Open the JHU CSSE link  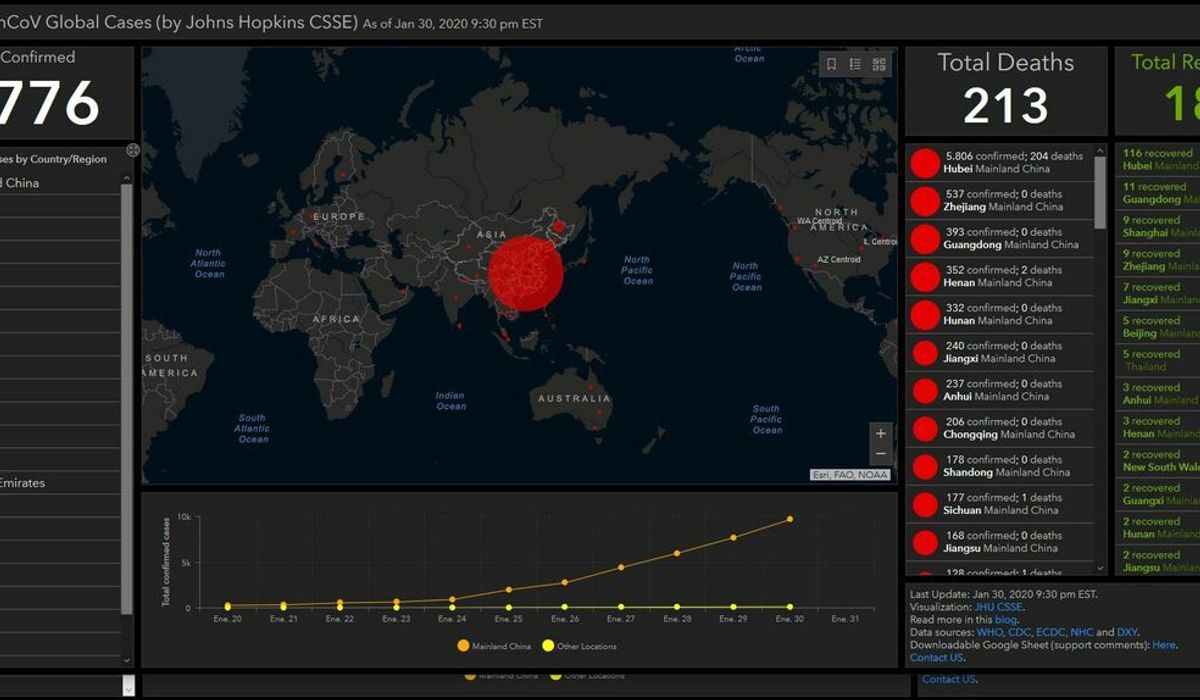(998, 607)
